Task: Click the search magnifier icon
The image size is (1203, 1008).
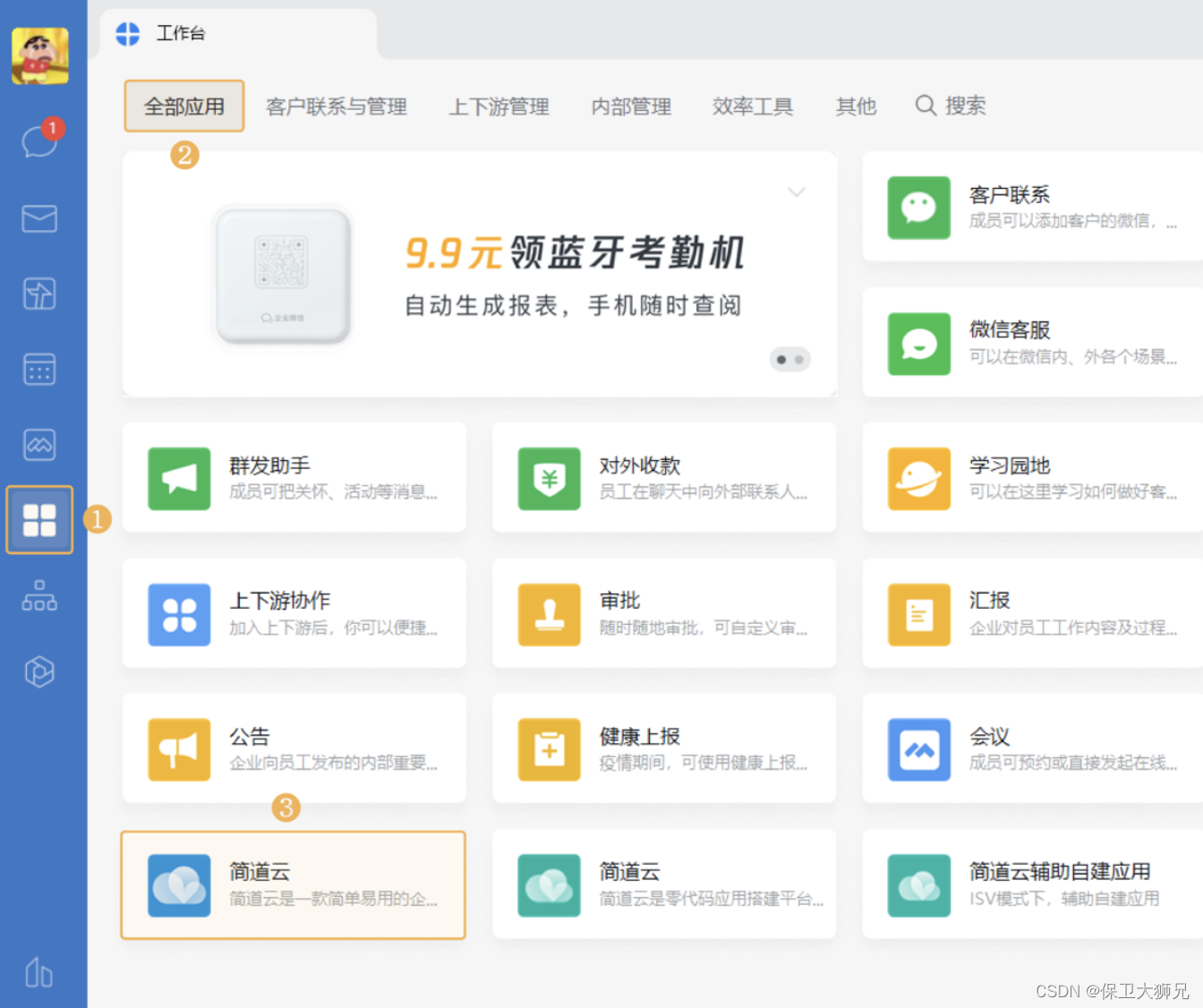Action: (926, 106)
